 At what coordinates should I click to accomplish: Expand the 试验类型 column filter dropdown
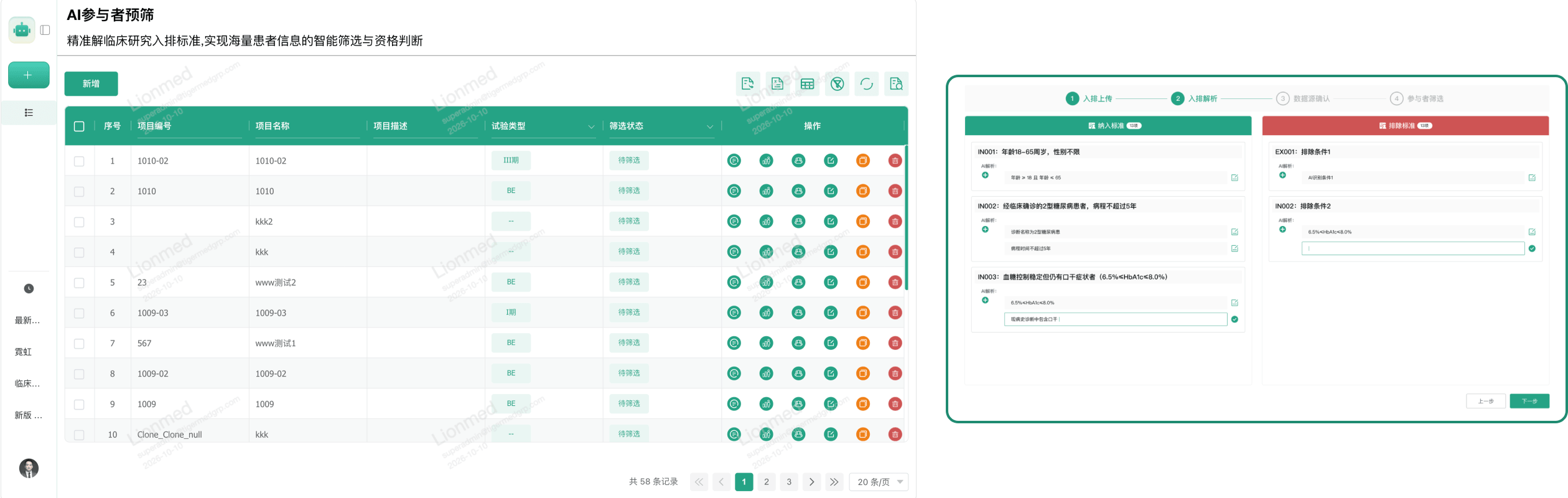[591, 127]
